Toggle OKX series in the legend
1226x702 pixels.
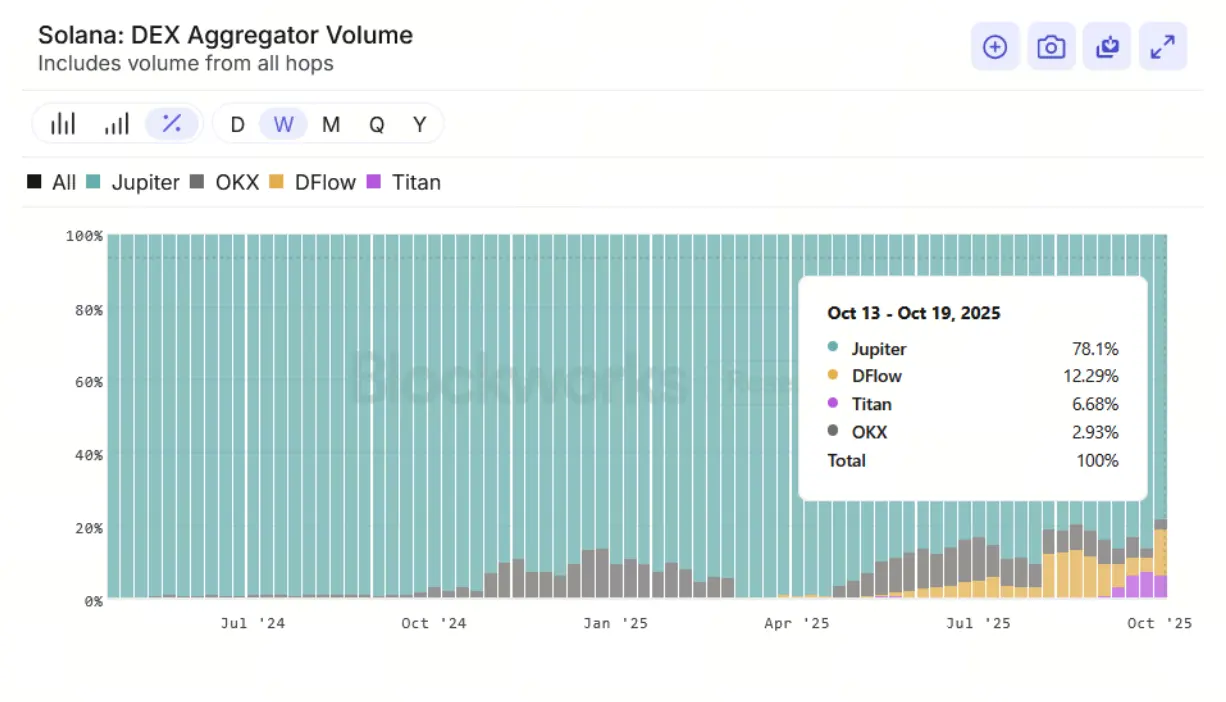tap(225, 182)
